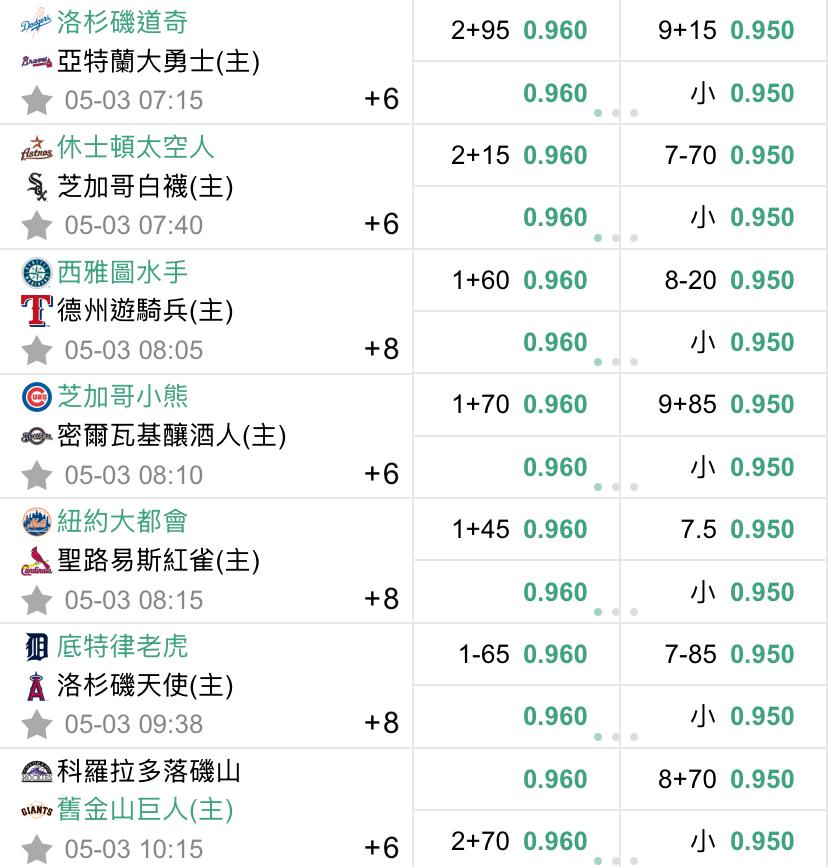Image resolution: width=828 pixels, height=867 pixels.
Task: Star the Mariners vs Rangers 08:05 game
Action: coord(37,350)
